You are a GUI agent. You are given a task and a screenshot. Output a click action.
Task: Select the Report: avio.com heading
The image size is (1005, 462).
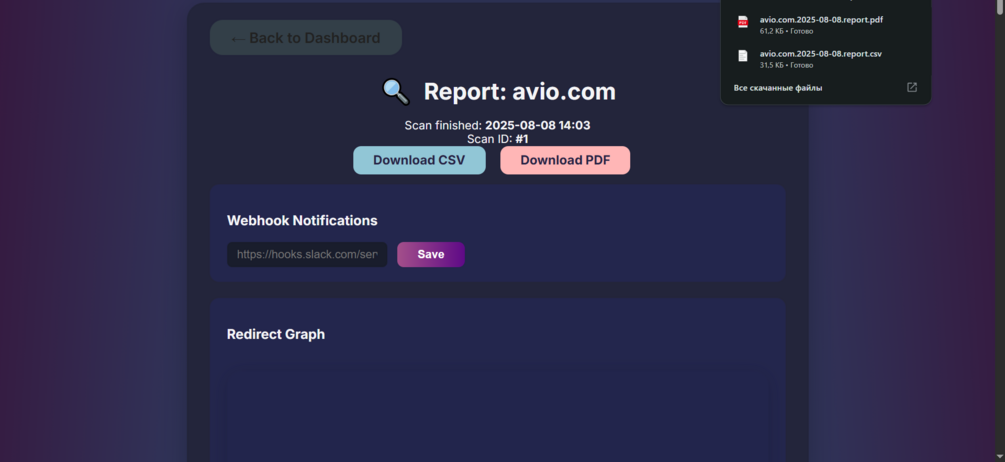[519, 92]
